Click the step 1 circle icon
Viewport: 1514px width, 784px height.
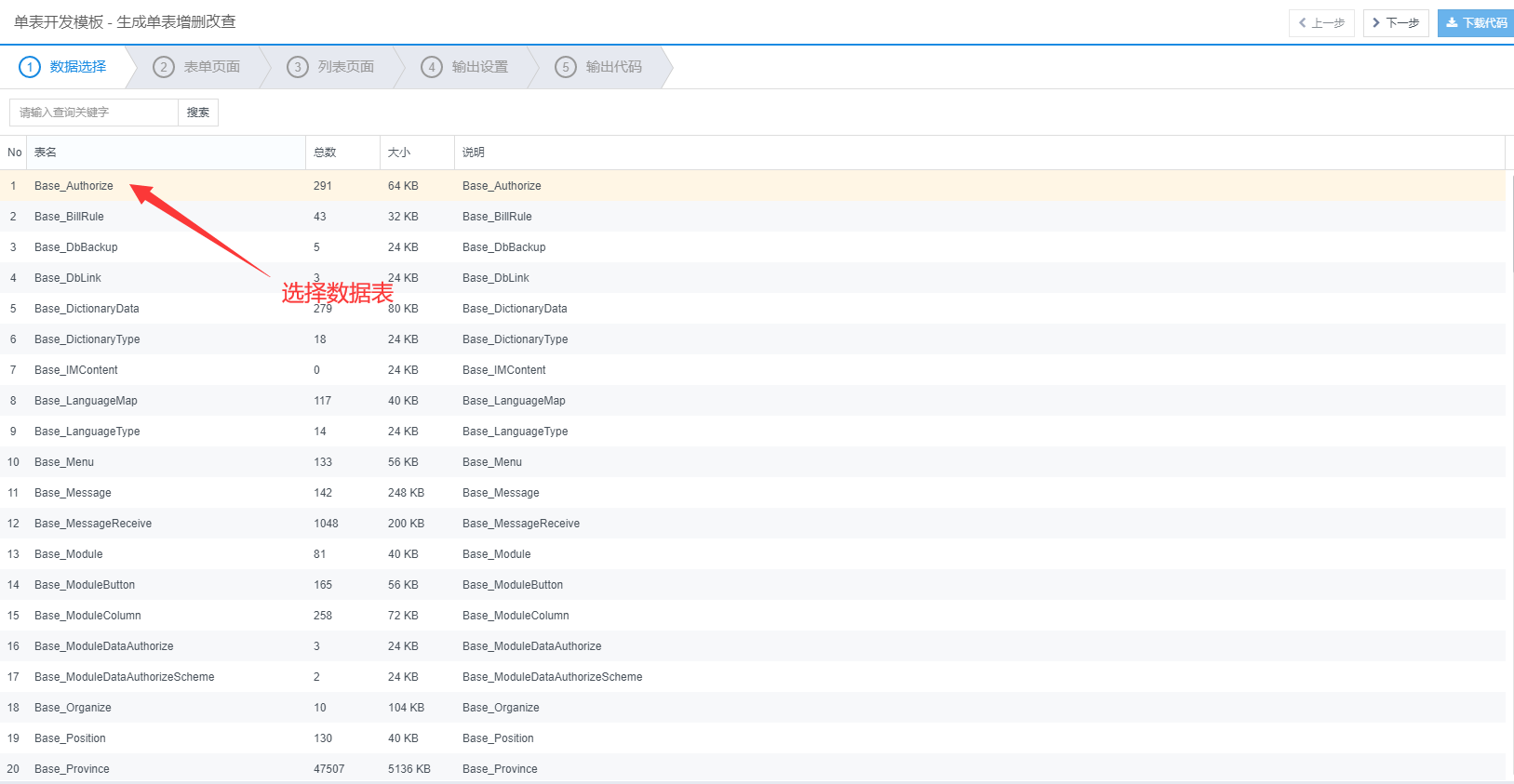coord(30,67)
